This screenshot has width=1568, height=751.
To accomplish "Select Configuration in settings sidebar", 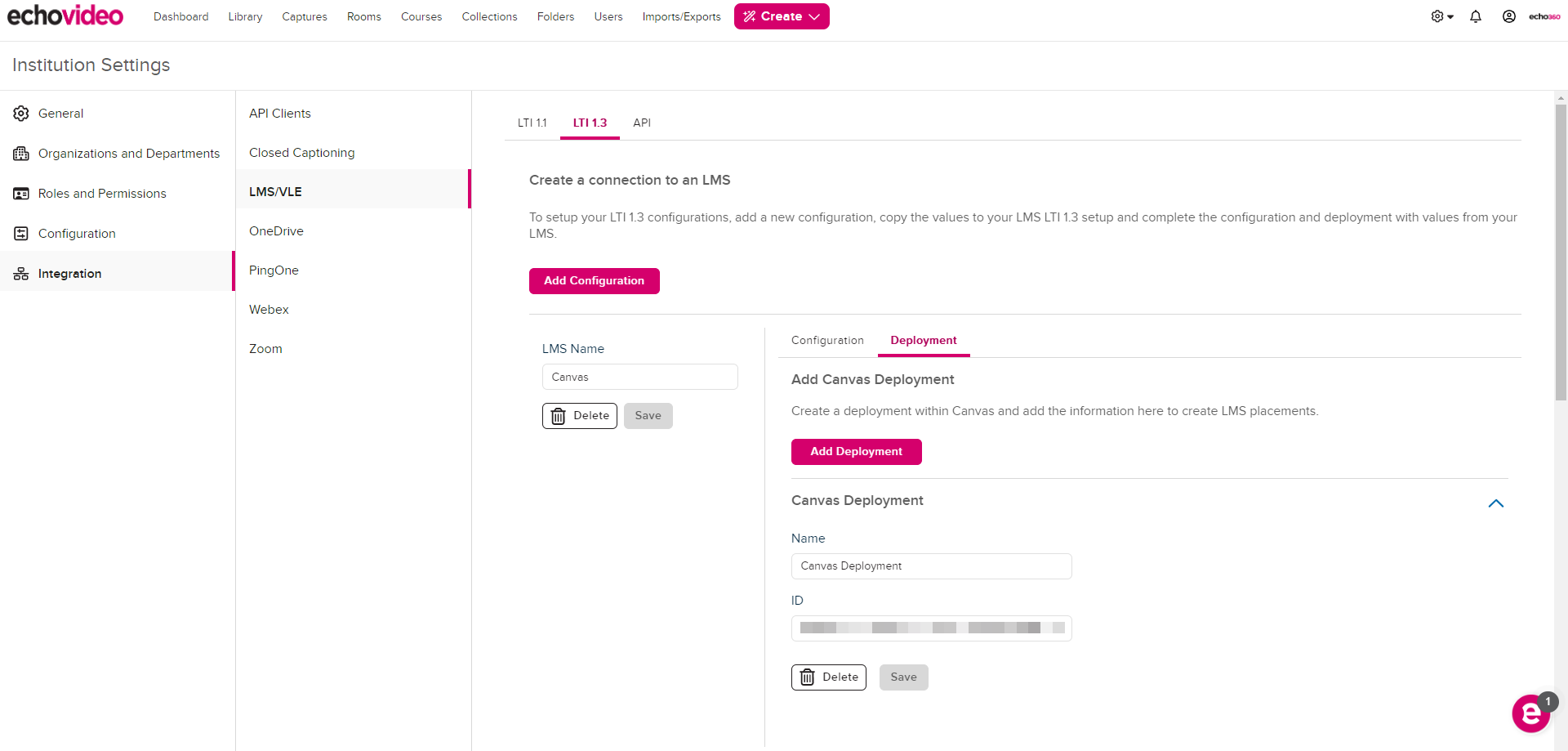I will tap(118, 234).
